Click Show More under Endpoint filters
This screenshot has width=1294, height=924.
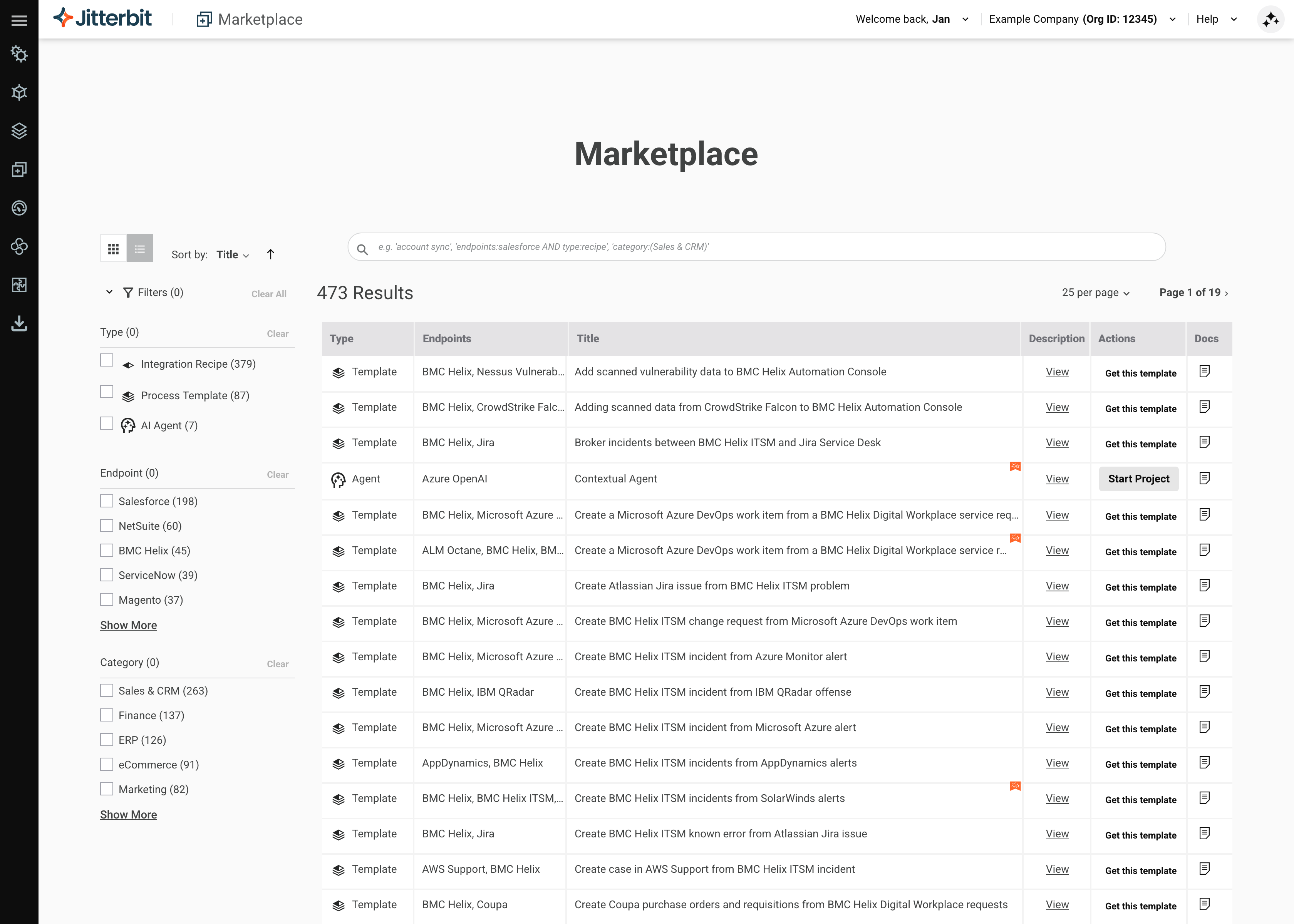click(x=128, y=625)
